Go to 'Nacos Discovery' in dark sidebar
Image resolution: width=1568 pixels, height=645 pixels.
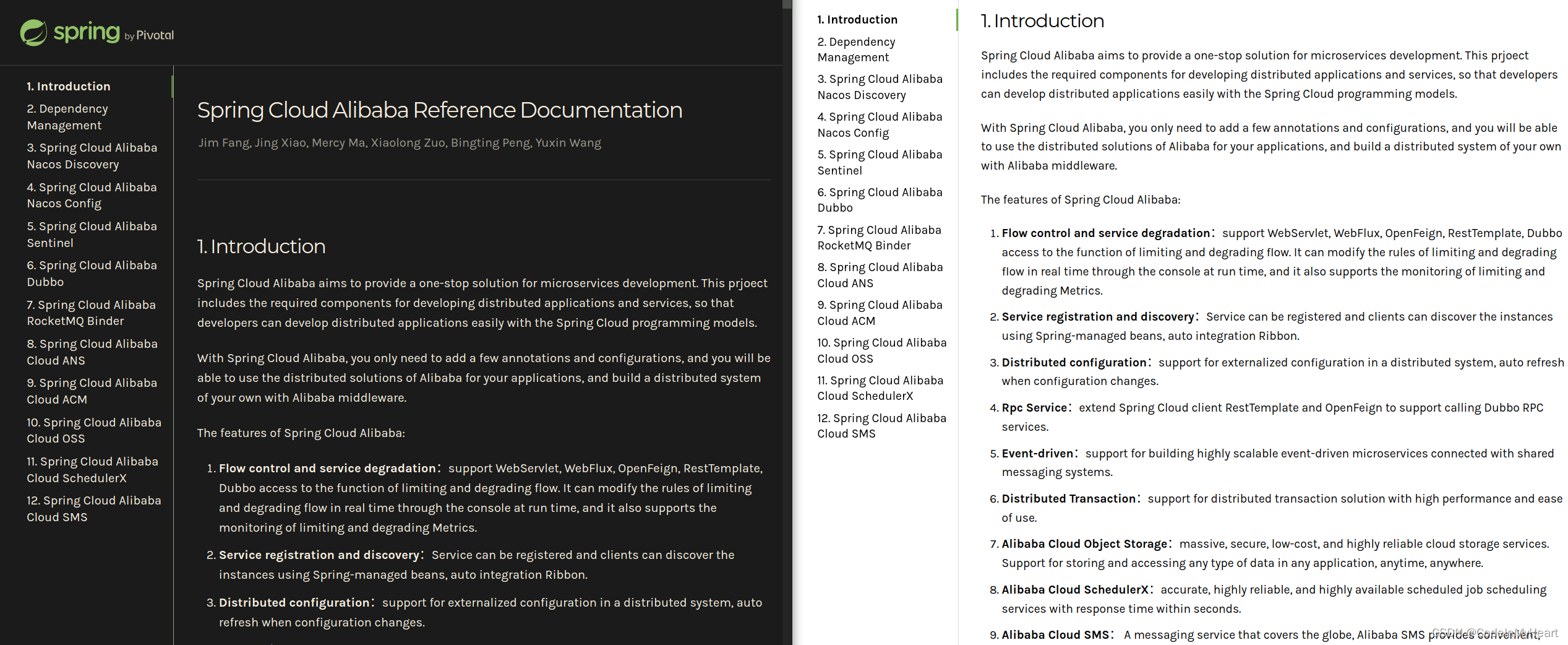pos(92,156)
